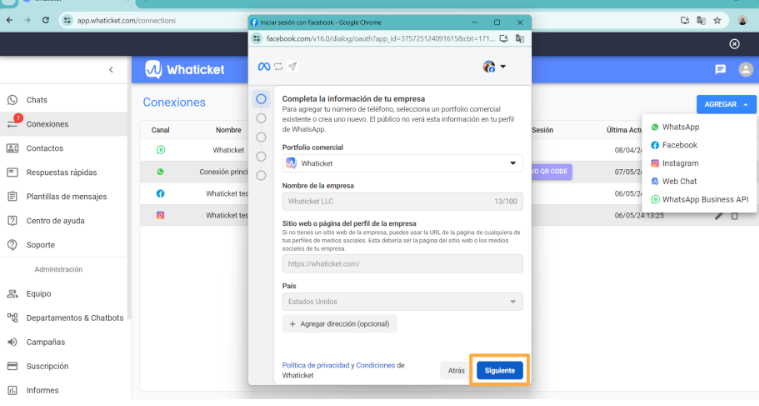Click the popup address bar facebook.com URL
Screen dimensions: 759x406
[x=380, y=39]
